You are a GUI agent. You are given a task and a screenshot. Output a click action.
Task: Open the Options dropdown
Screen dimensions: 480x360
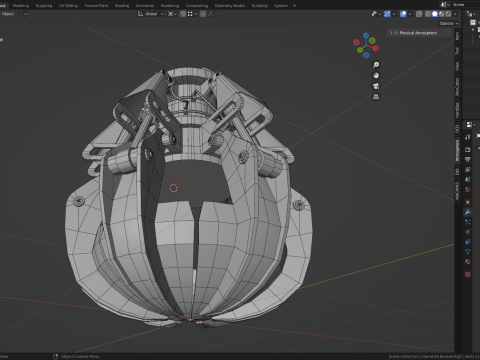[449, 23]
